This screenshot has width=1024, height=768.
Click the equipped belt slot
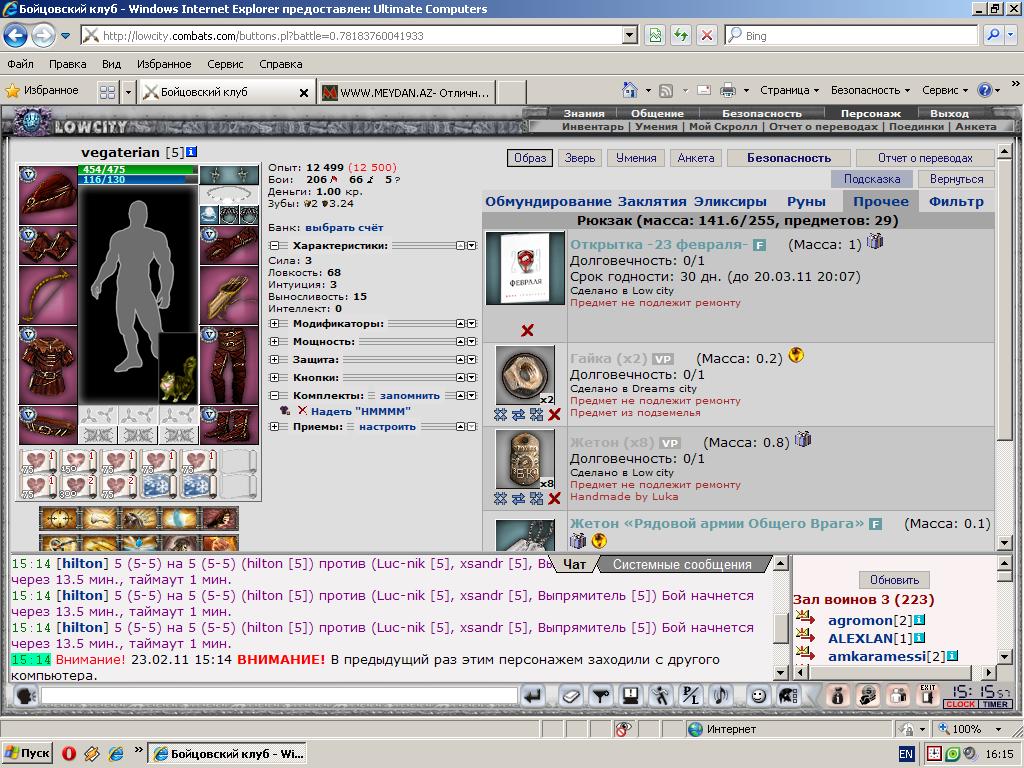48,424
